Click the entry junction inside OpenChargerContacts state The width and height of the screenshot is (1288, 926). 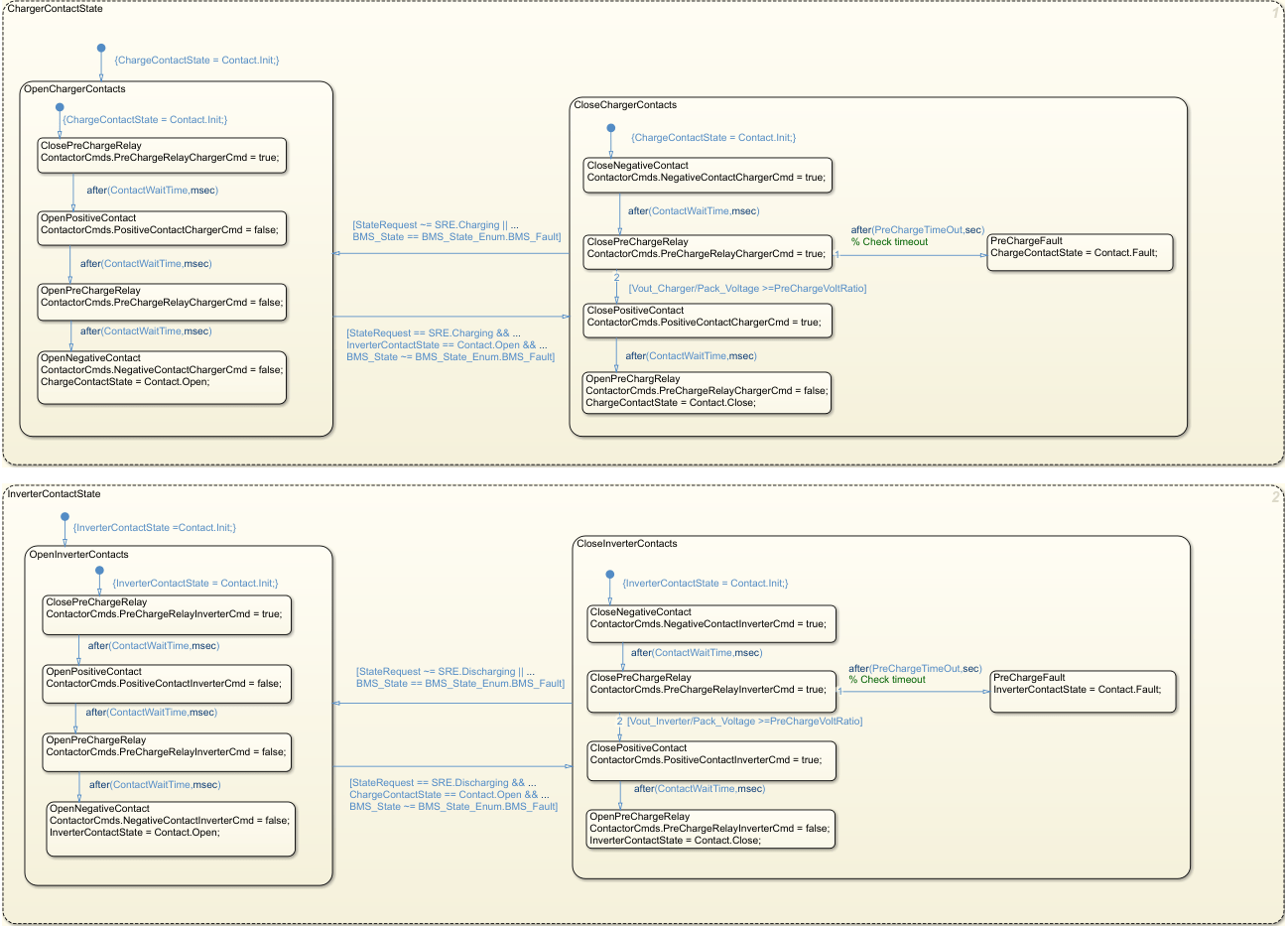click(60, 106)
